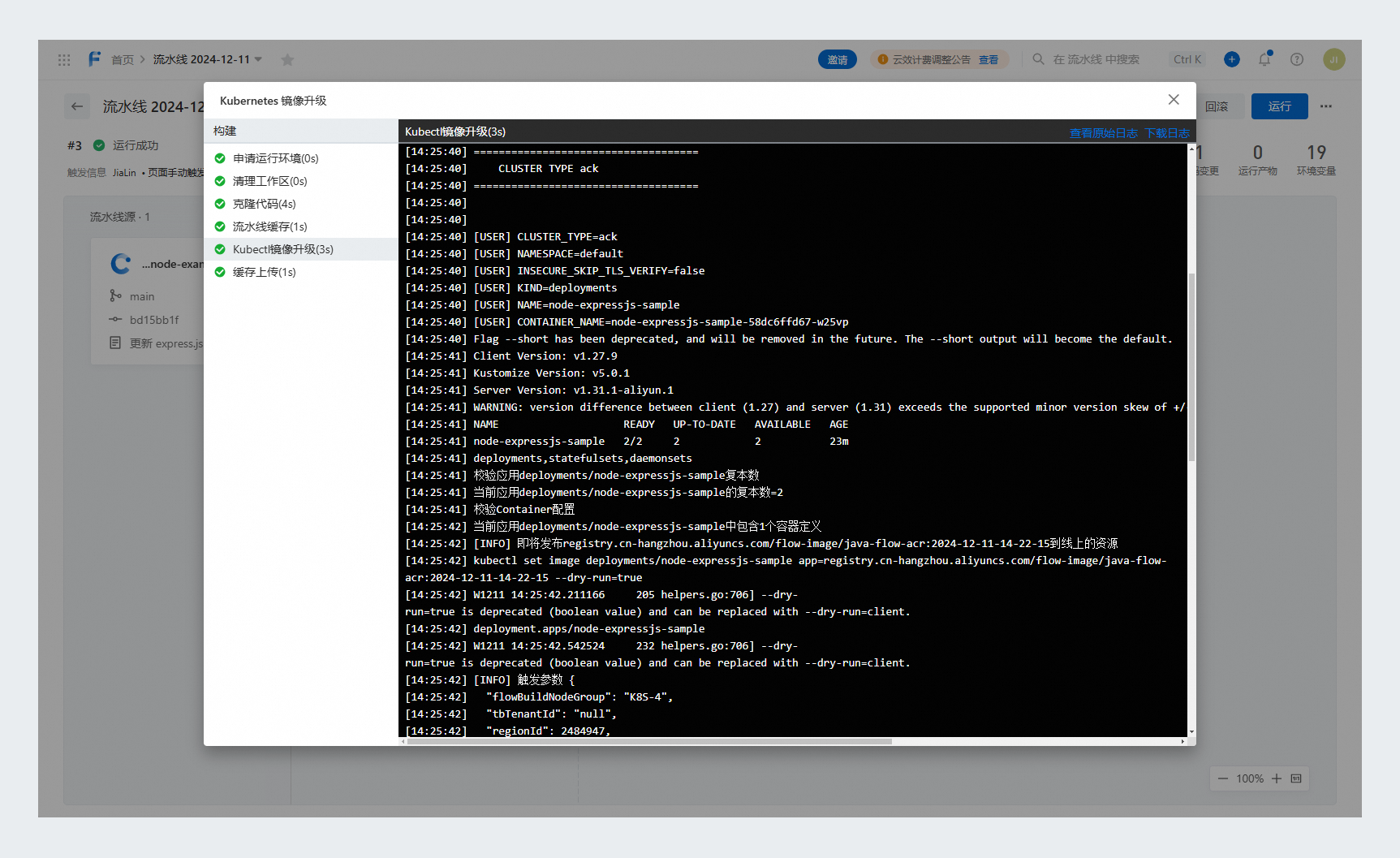Open the help question mark icon
Viewport: 1400px width, 858px height.
tap(1297, 59)
